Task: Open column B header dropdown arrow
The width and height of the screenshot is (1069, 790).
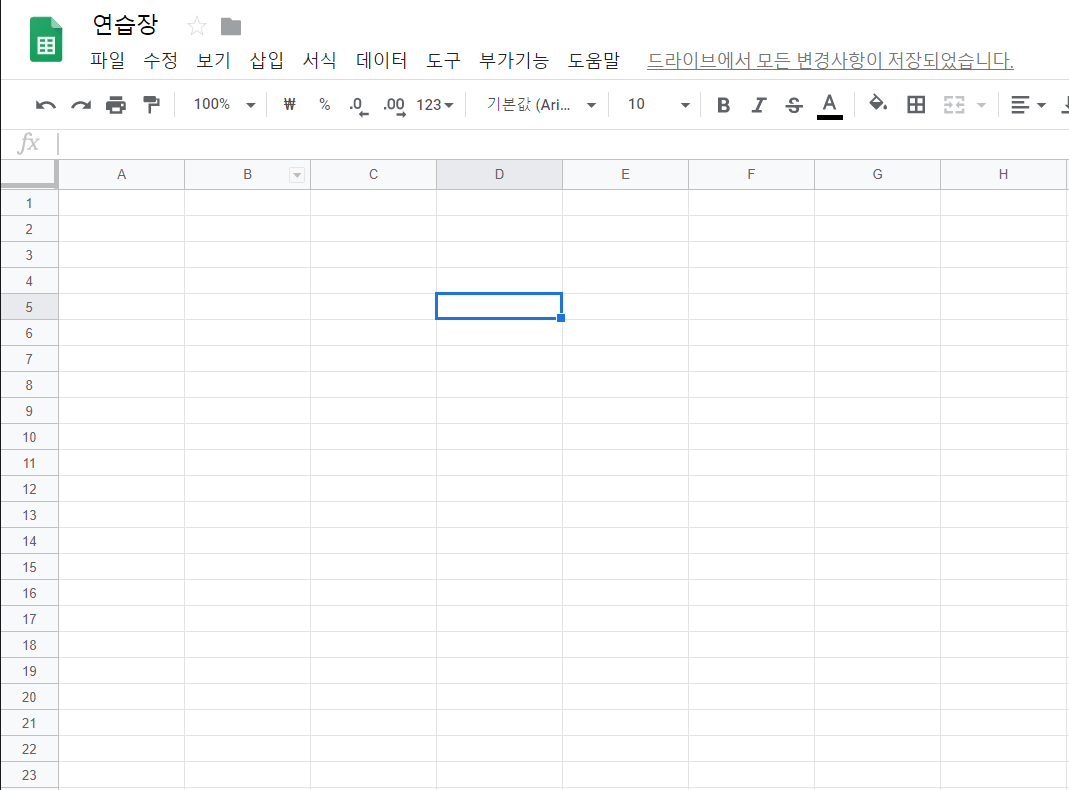Action: (297, 175)
